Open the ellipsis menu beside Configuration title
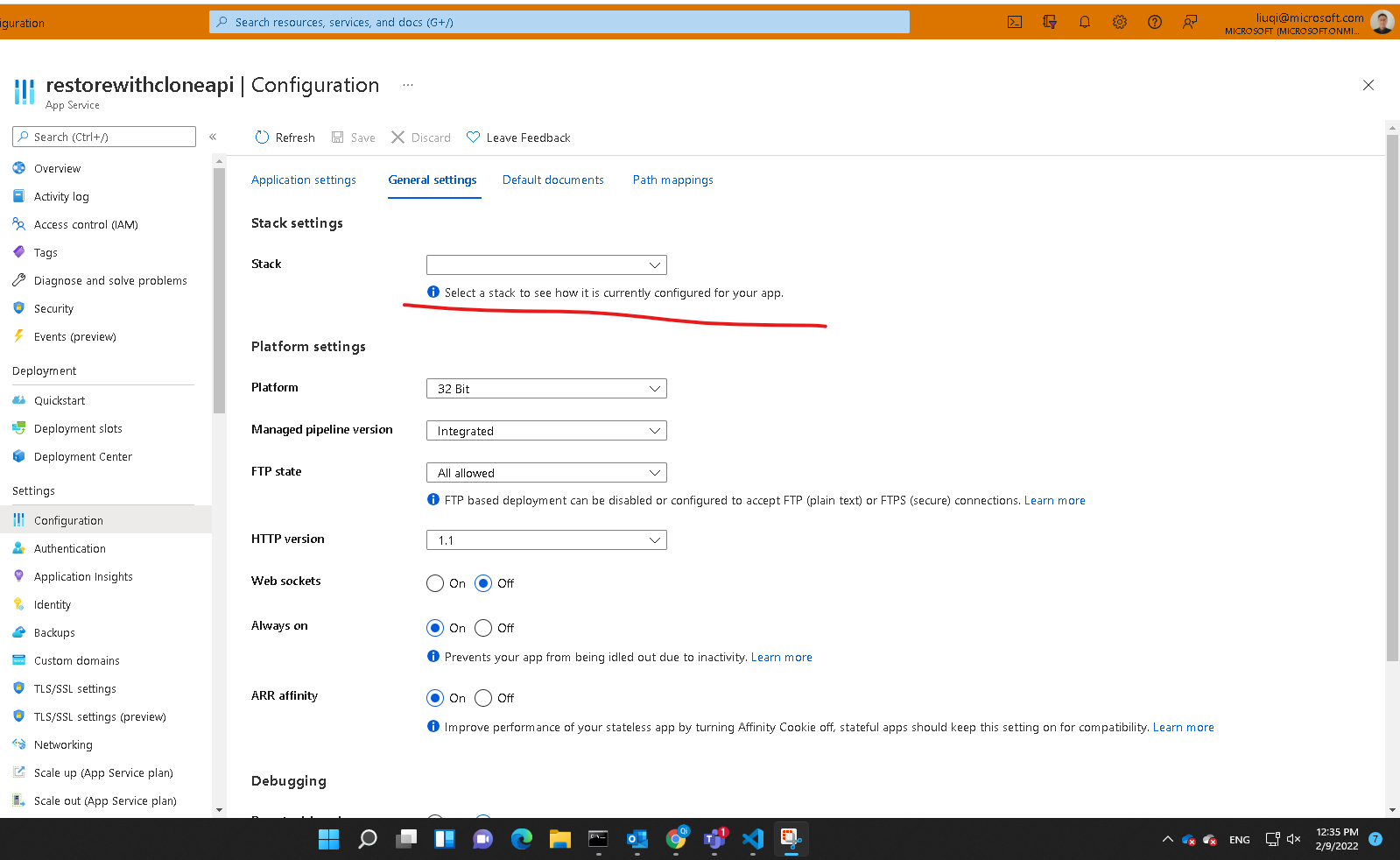Screen dimensions: 1400x860 tap(408, 85)
